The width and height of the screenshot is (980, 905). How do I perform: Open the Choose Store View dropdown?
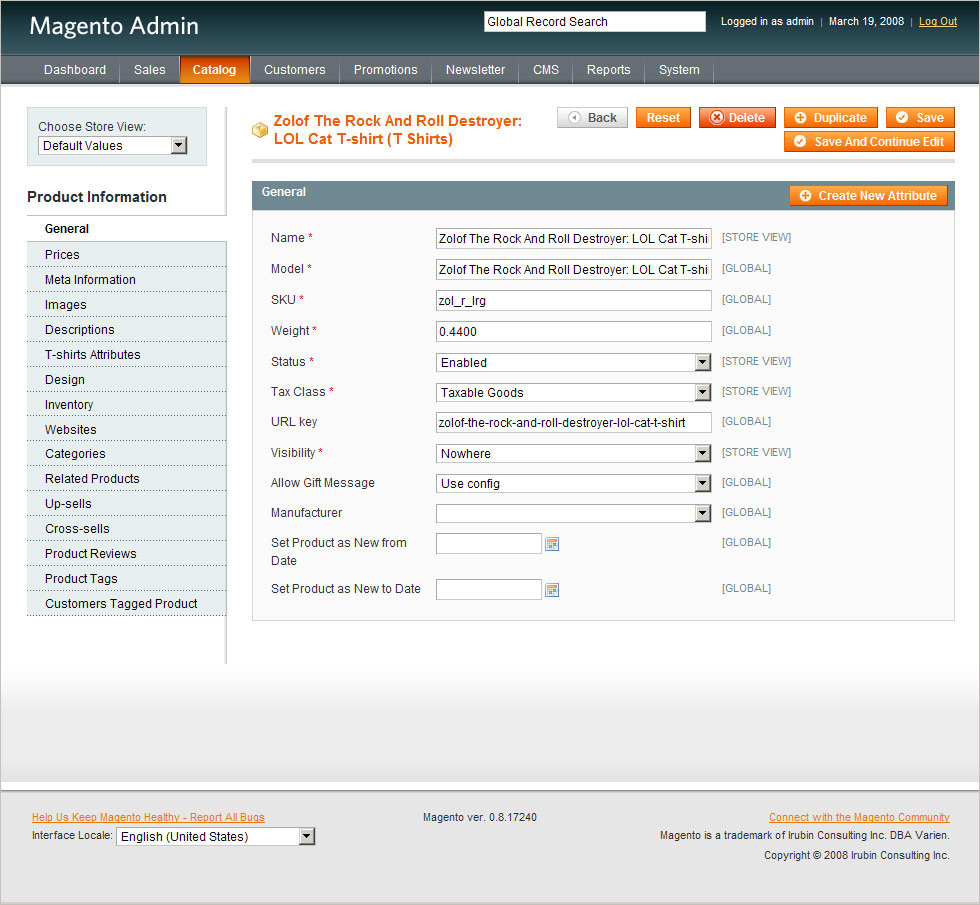(x=113, y=146)
